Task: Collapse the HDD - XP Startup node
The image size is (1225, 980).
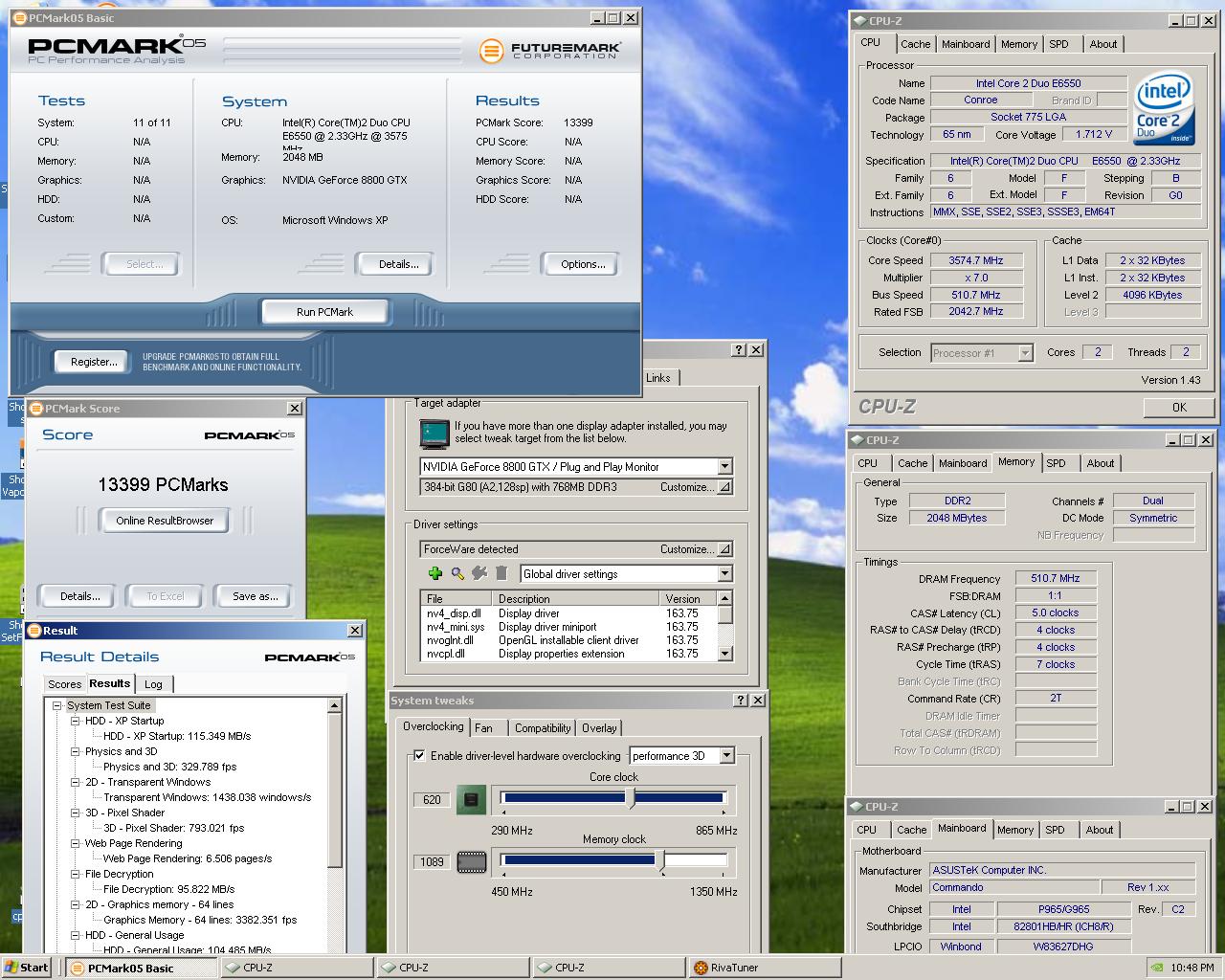Action: 76,721
